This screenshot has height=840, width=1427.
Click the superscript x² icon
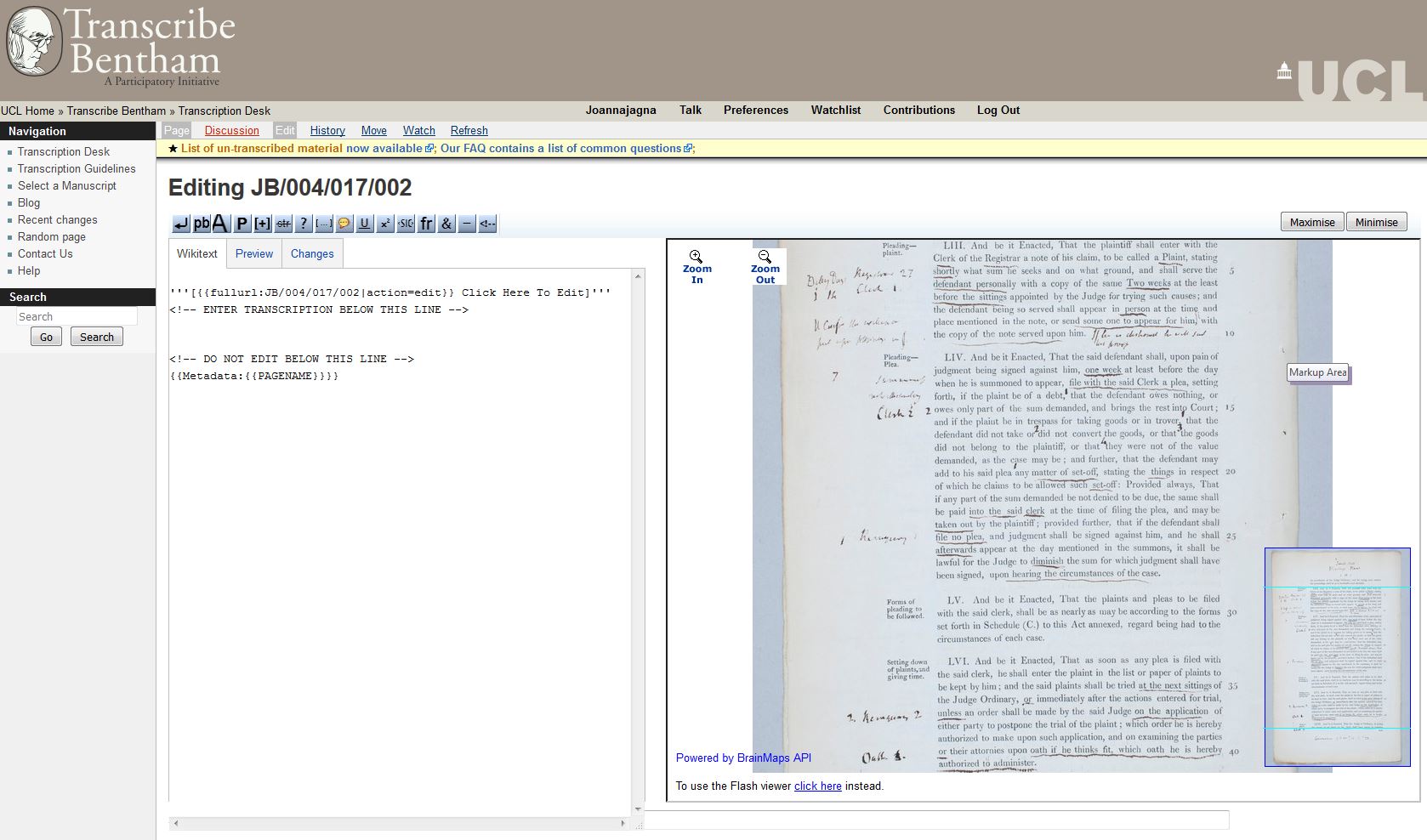[385, 224]
